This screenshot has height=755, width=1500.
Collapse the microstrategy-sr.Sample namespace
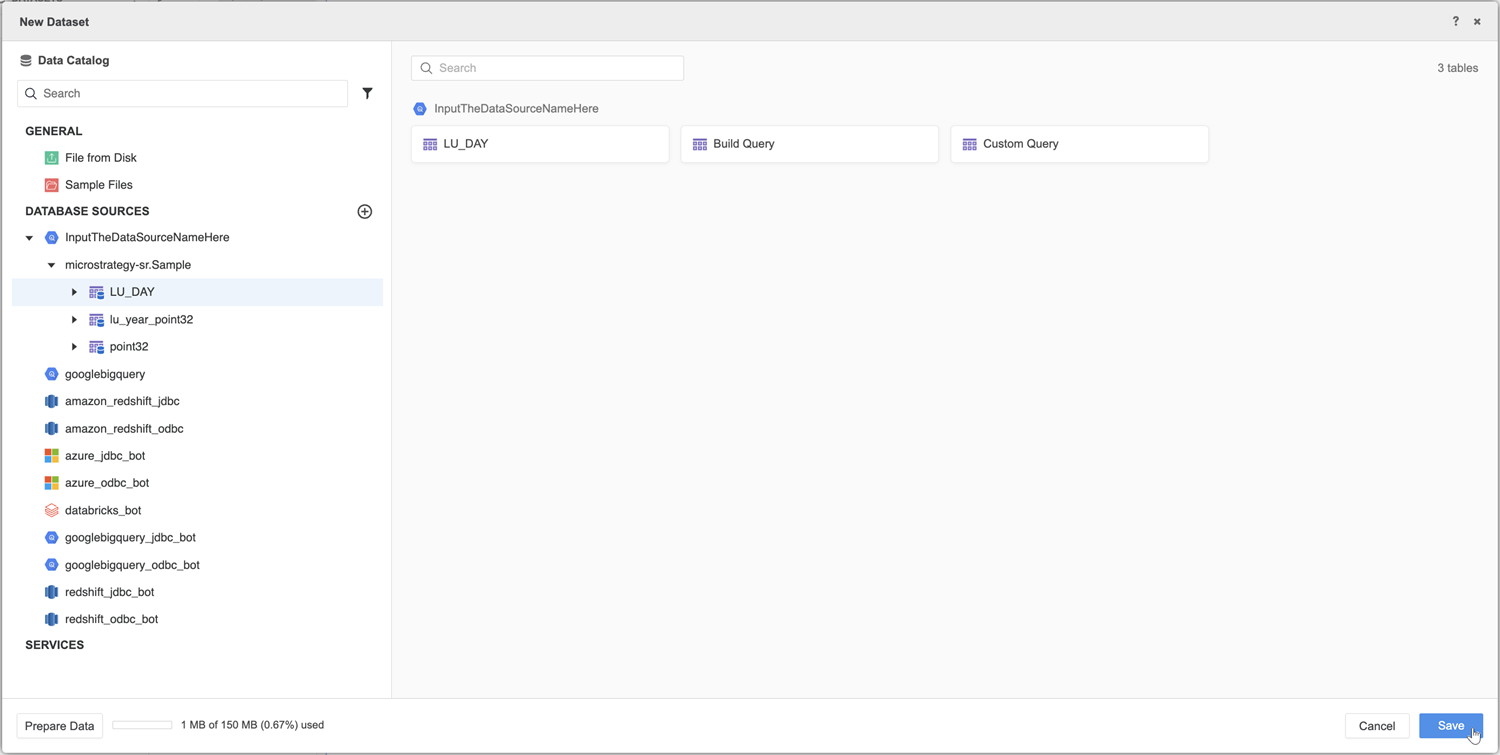(52, 265)
